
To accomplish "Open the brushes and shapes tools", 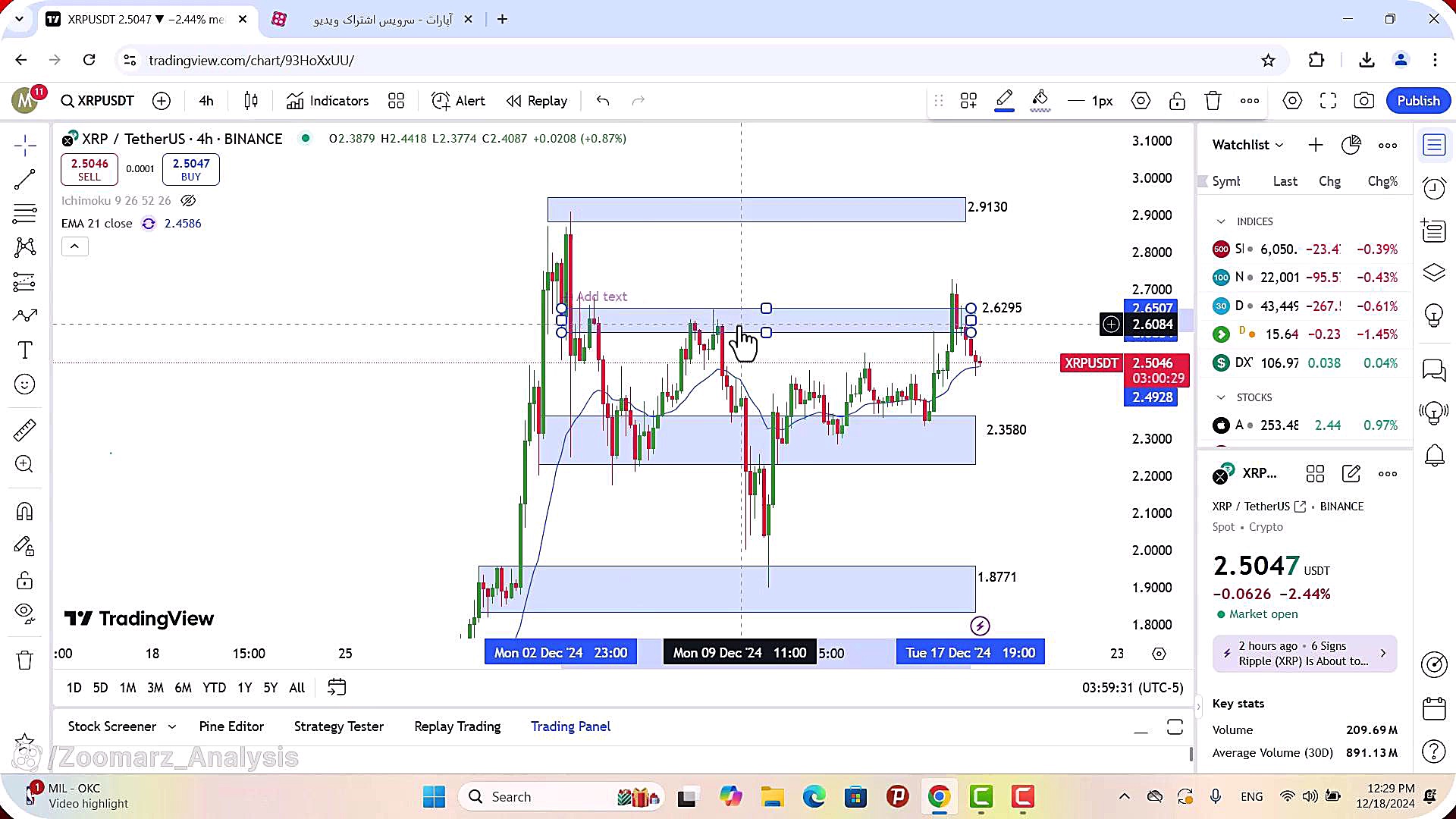I will [24, 315].
